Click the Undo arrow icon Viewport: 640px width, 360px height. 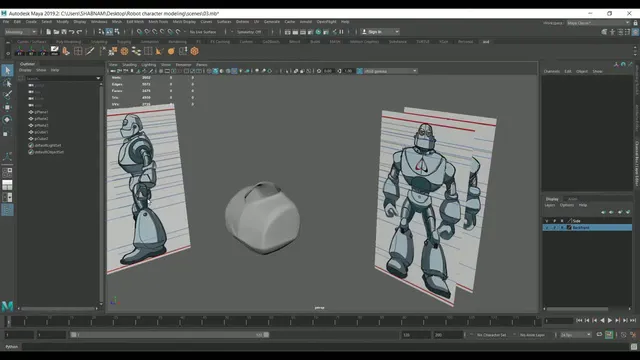pyautogui.click(x=72, y=32)
